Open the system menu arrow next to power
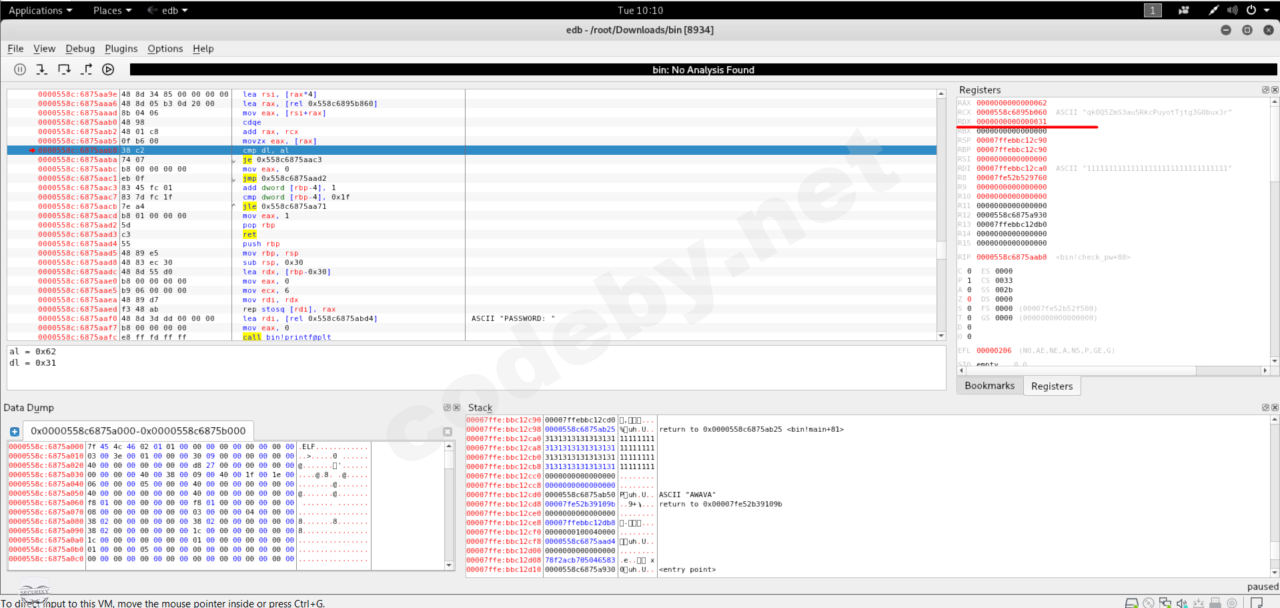The width and height of the screenshot is (1280, 608). [x=1266, y=10]
